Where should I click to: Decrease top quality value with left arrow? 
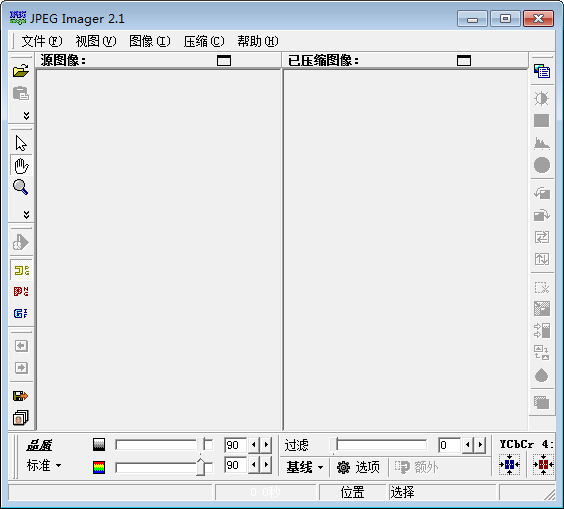254,445
